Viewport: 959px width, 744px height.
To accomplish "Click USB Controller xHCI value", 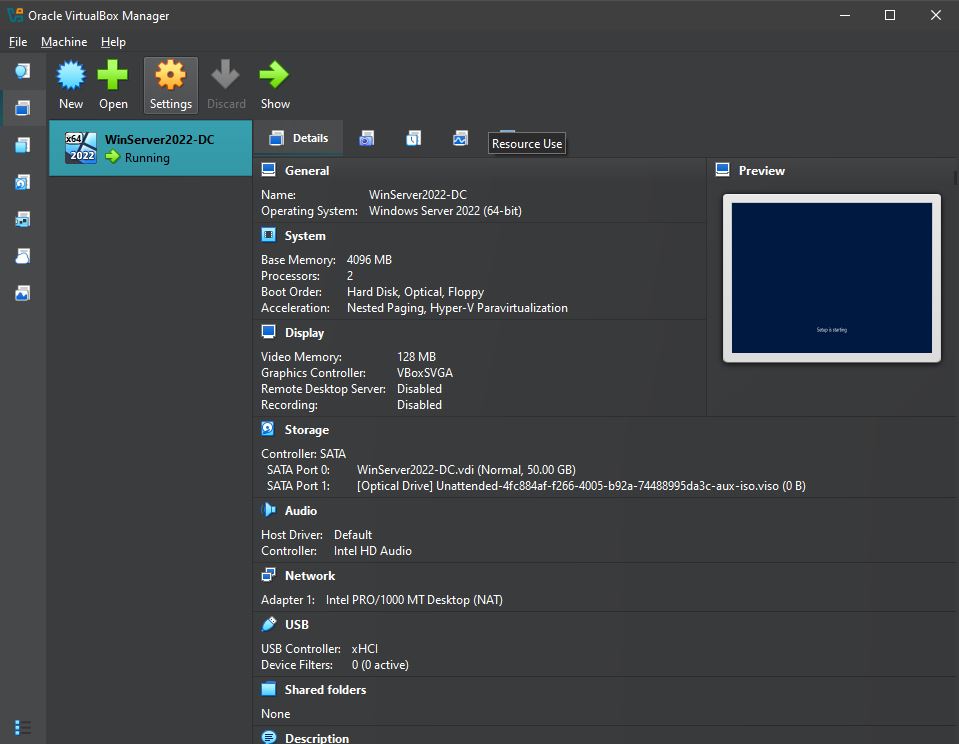I will pos(365,649).
